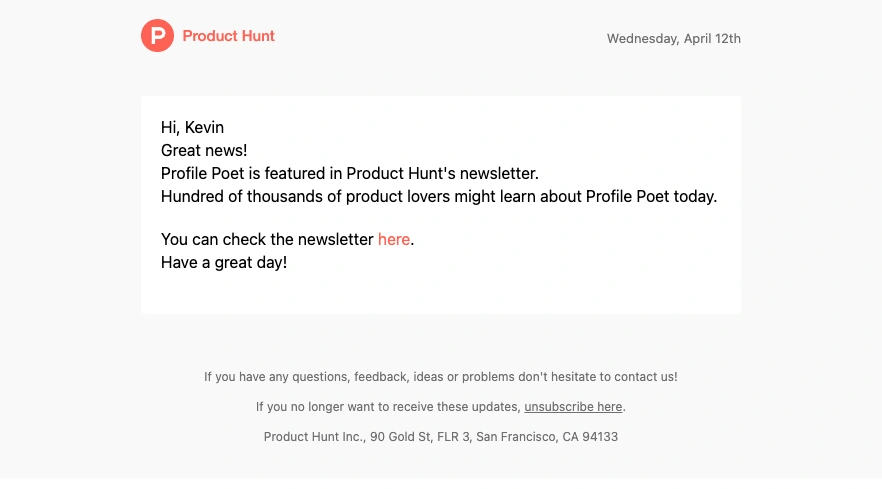
Task: Click the sentence ending "Product Hunt's newsletter."
Action: [349, 173]
